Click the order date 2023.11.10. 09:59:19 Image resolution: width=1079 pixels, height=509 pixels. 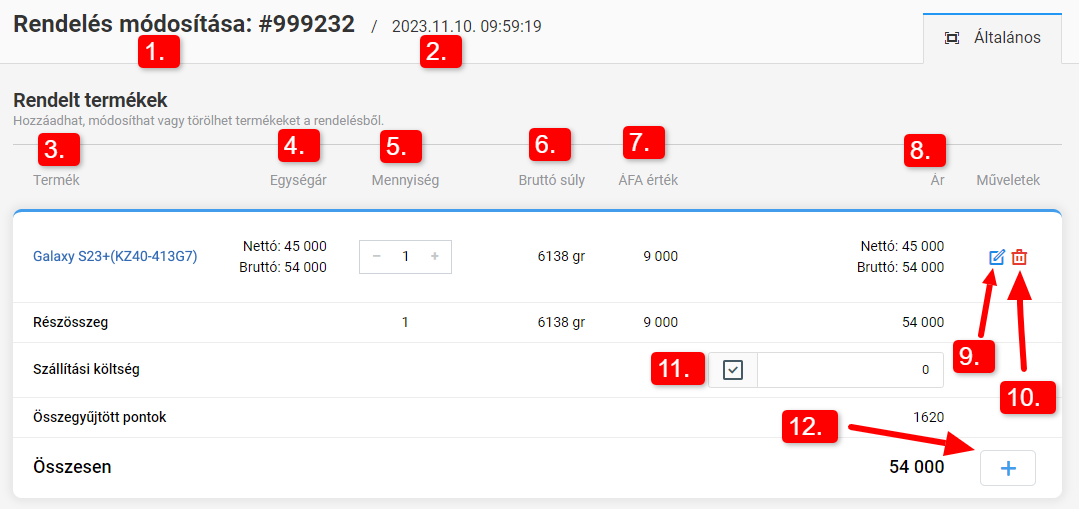(467, 27)
